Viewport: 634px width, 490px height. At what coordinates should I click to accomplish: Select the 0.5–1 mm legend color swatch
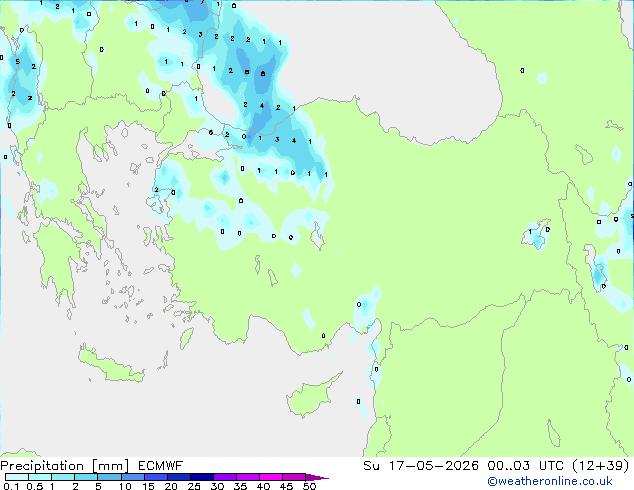pyautogui.click(x=40, y=477)
